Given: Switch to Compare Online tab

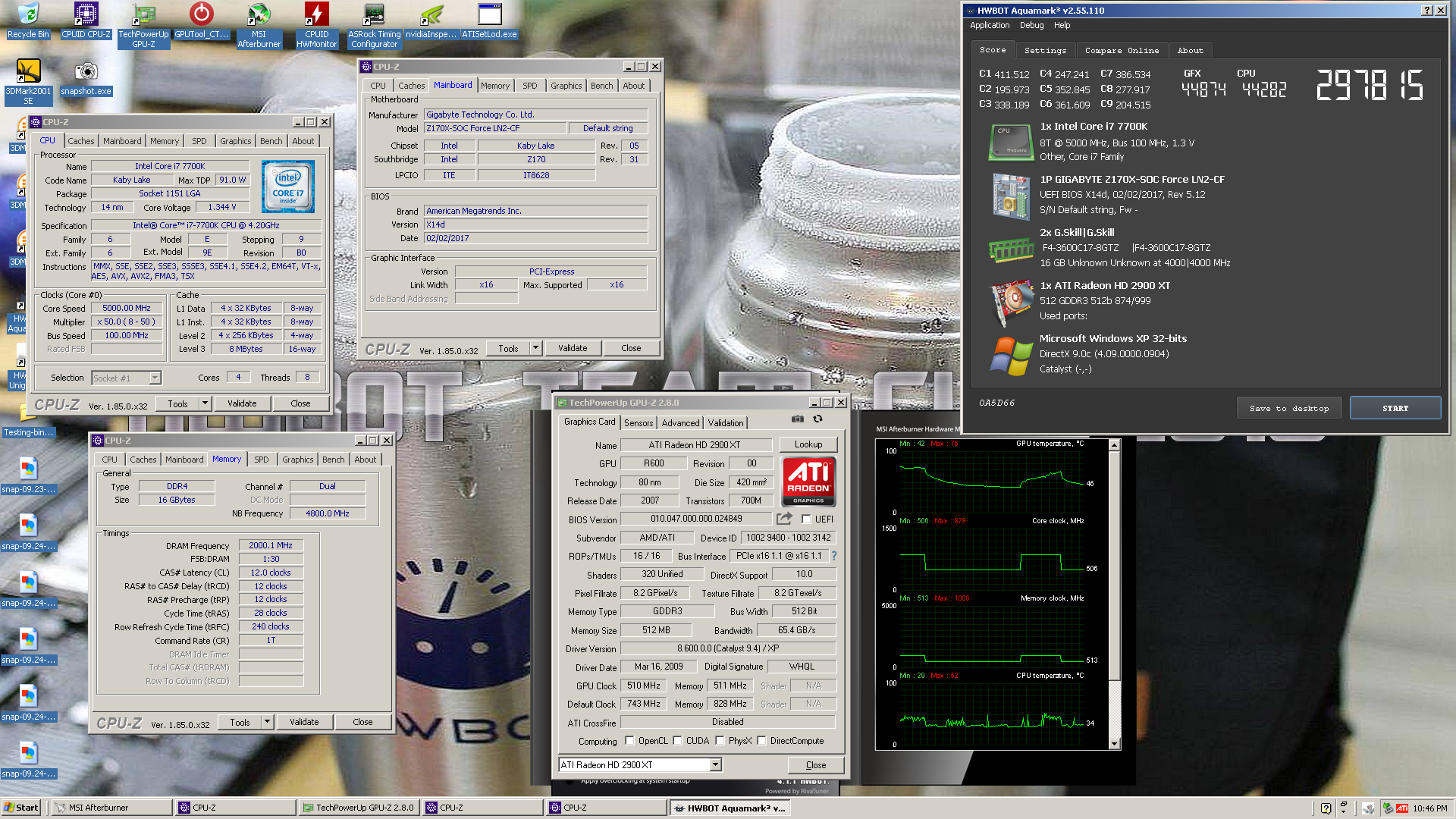Looking at the screenshot, I should (x=1122, y=50).
